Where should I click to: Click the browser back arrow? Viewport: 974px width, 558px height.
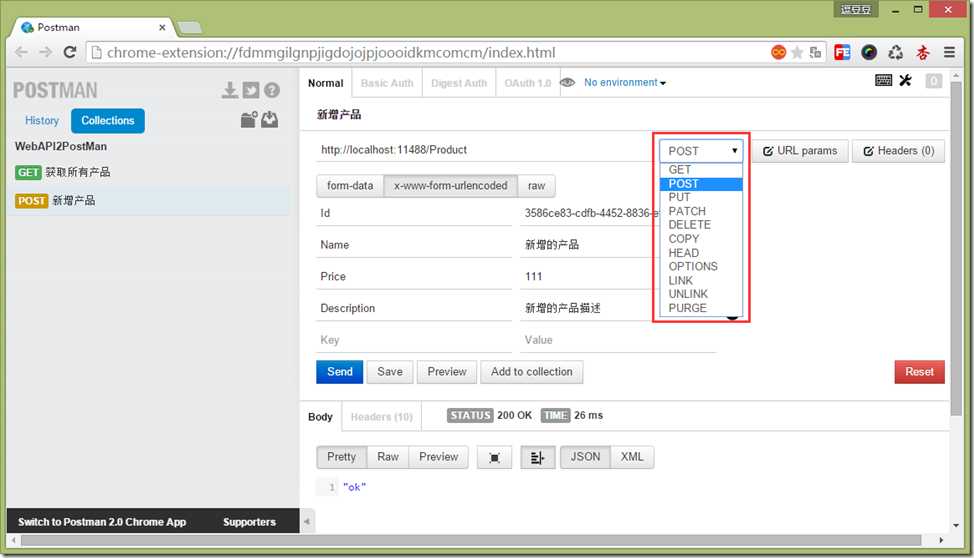click(x=21, y=52)
